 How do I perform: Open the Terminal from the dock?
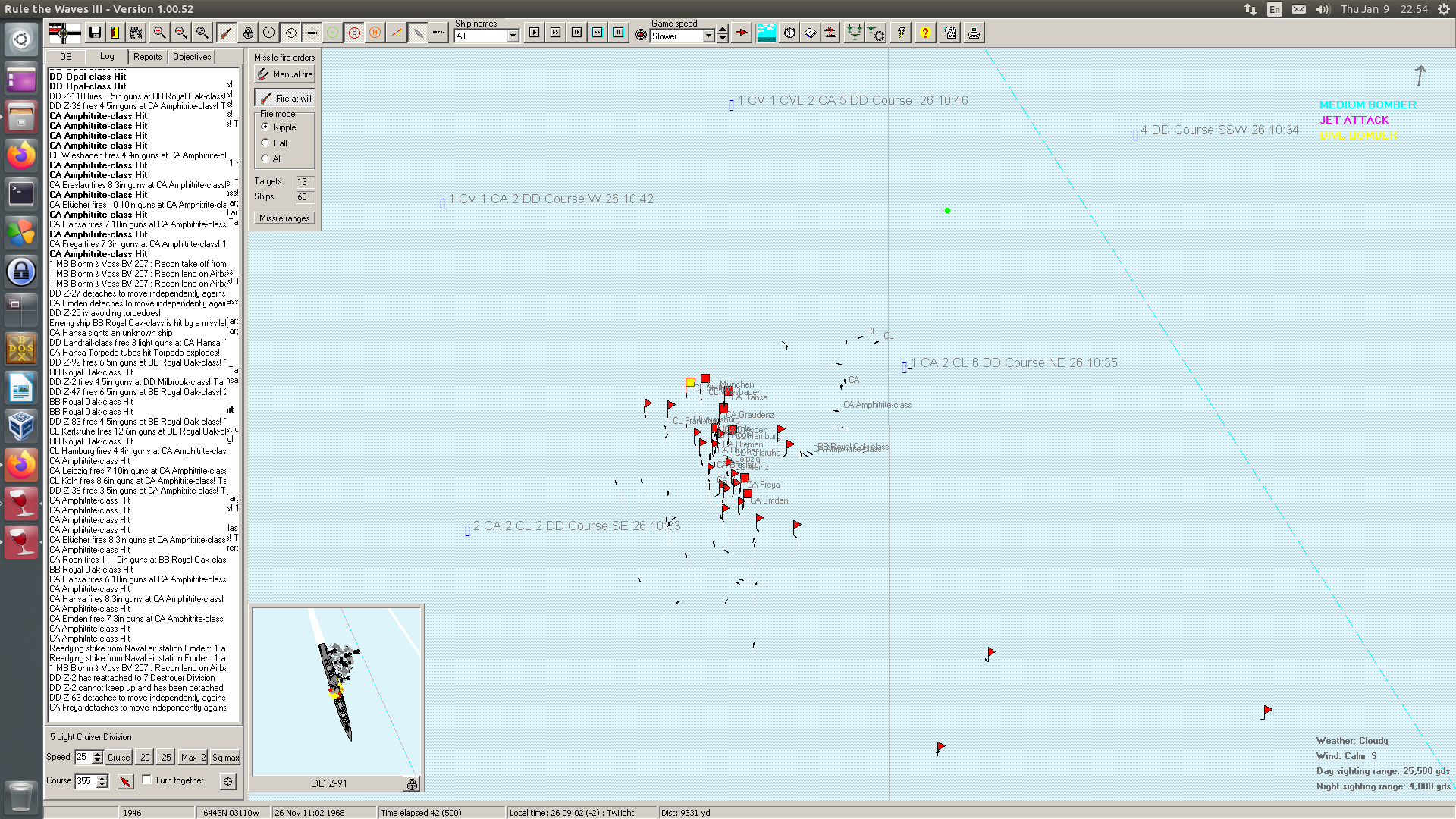click(x=21, y=194)
